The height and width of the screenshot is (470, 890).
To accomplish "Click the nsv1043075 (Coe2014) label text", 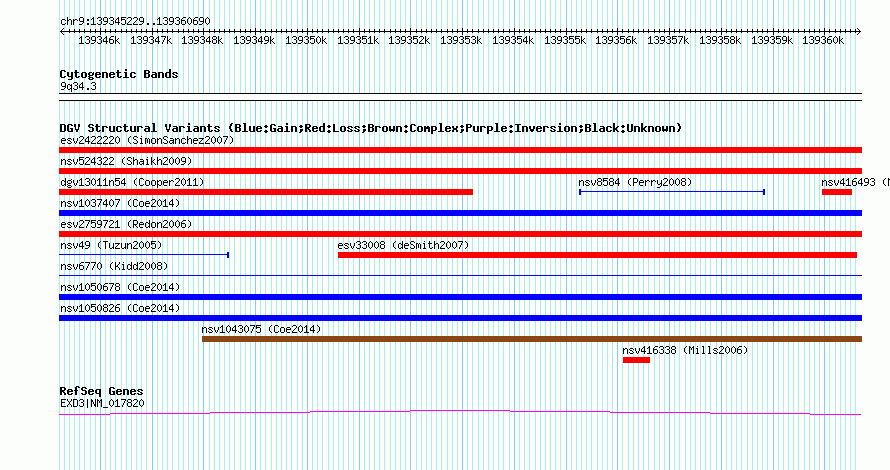I will [261, 329].
